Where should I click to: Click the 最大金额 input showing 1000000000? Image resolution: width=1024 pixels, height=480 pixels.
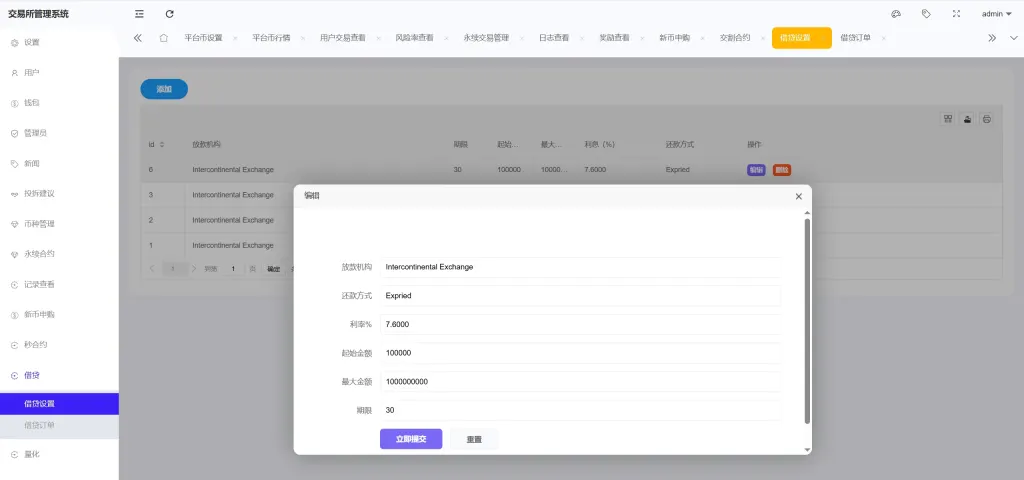[581, 382]
